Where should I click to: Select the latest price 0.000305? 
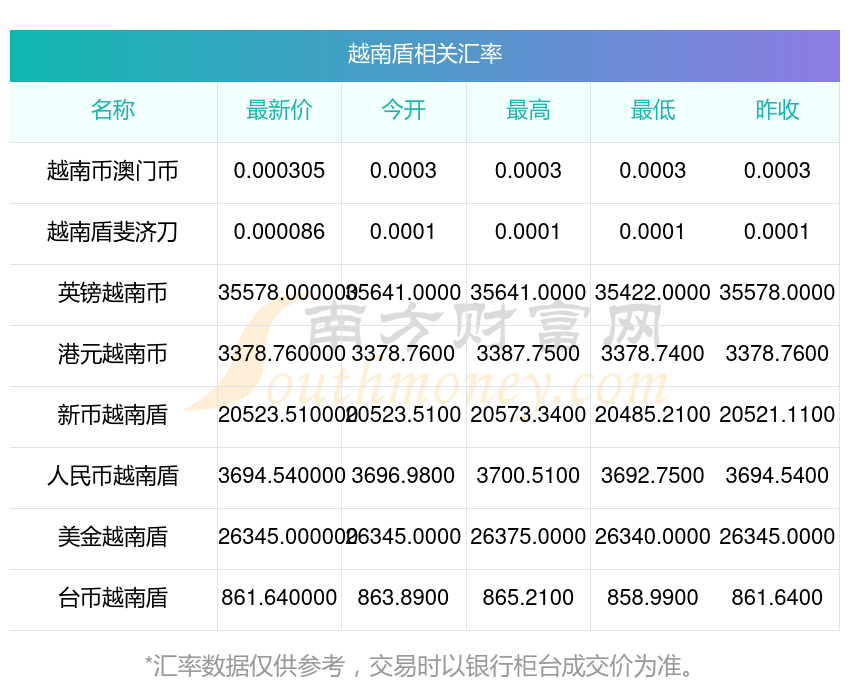(x=279, y=171)
